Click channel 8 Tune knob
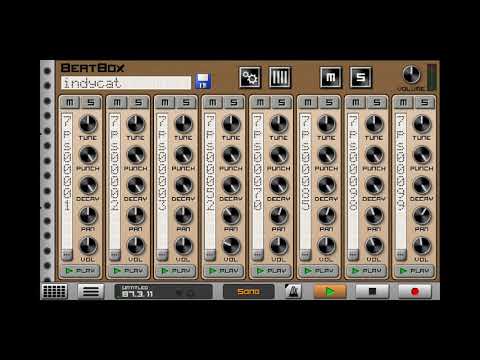 [x=422, y=124]
